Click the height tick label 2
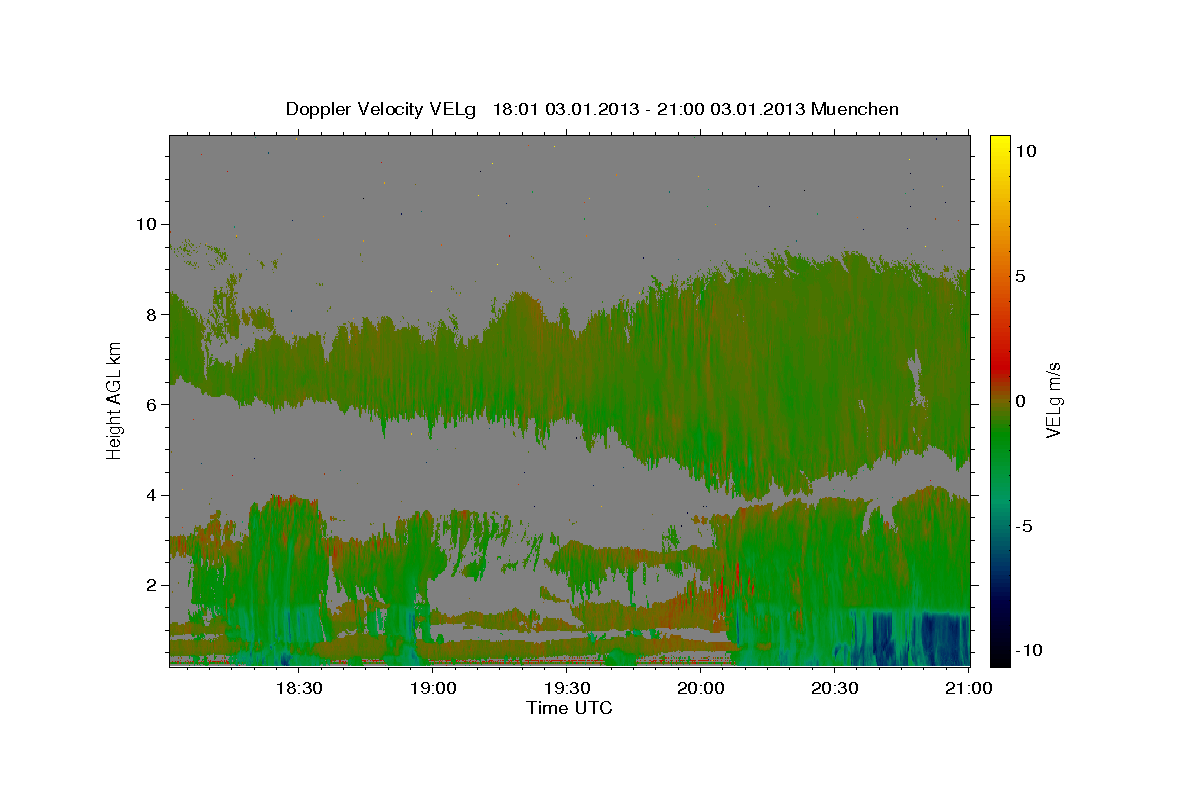This screenshot has width=1200, height=800. pyautogui.click(x=153, y=585)
